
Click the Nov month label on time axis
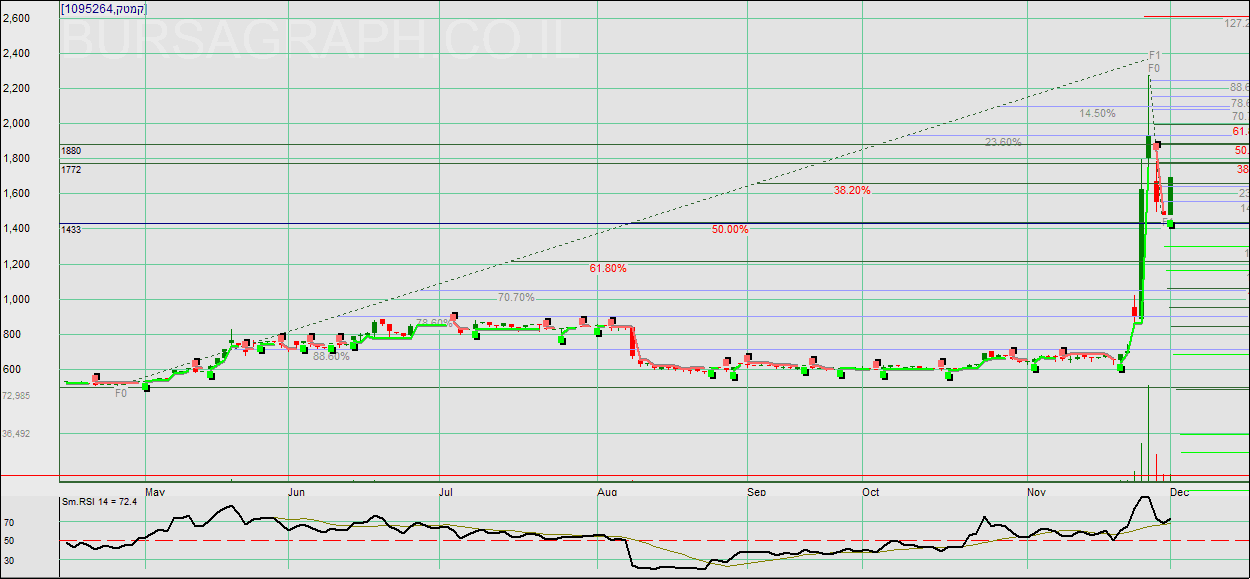point(1036,493)
